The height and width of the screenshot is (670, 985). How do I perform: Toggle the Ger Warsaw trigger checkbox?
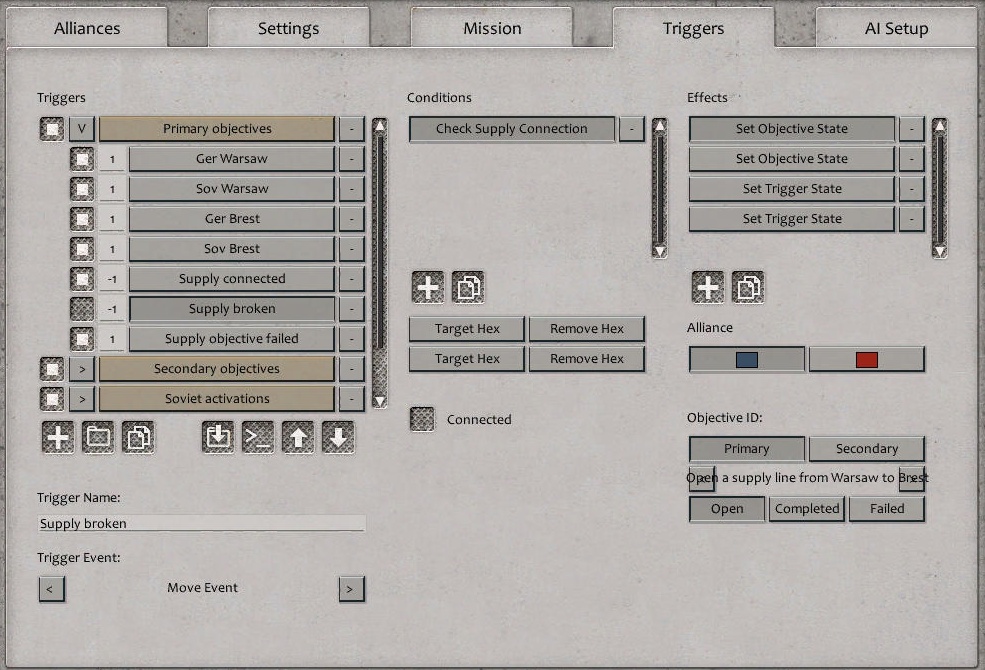[82, 159]
